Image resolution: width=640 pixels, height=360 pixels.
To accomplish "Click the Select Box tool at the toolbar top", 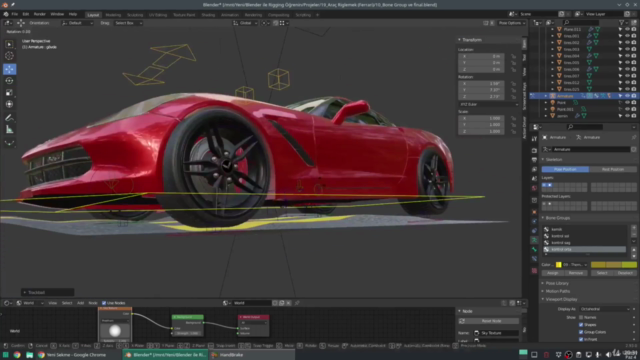I will coord(9,44).
